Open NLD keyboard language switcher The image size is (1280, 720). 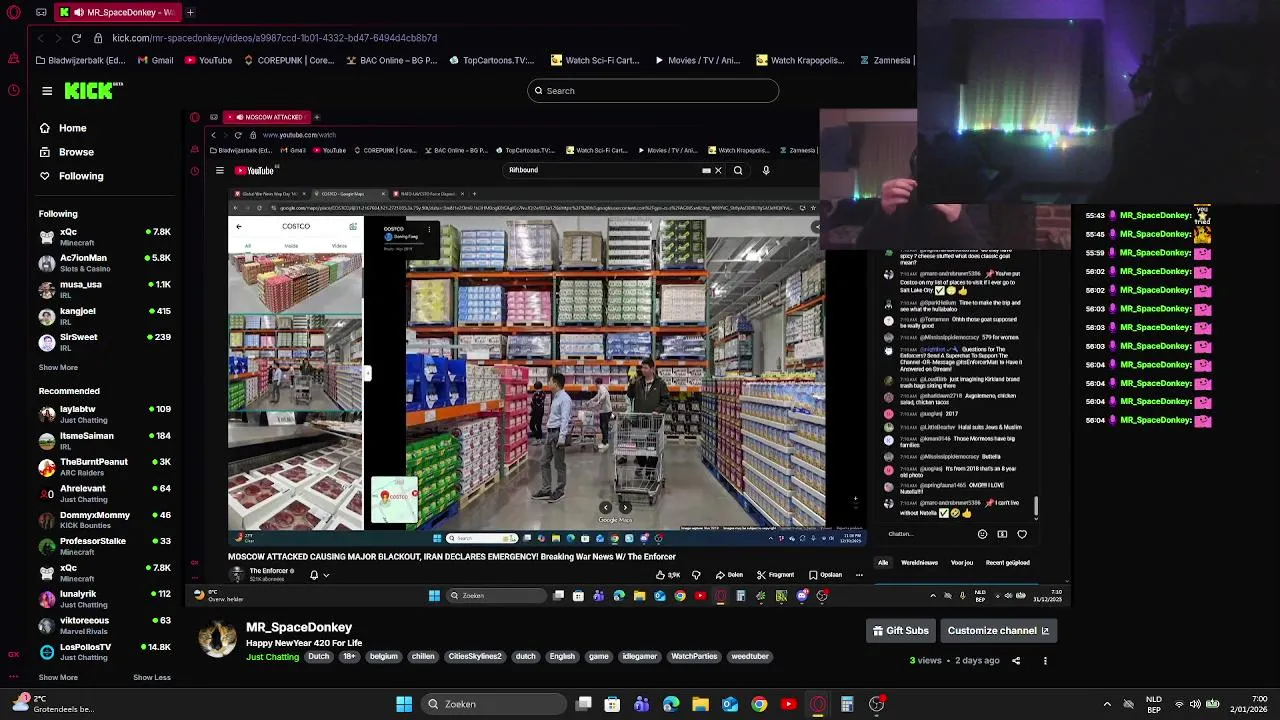[x=1153, y=704]
